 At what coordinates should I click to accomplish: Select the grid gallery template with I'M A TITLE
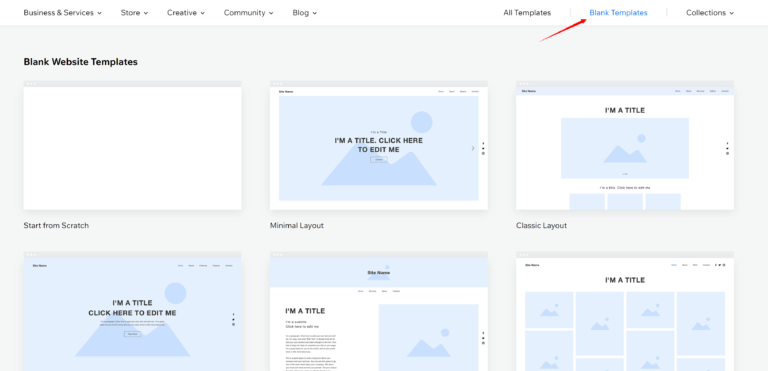tap(625, 311)
